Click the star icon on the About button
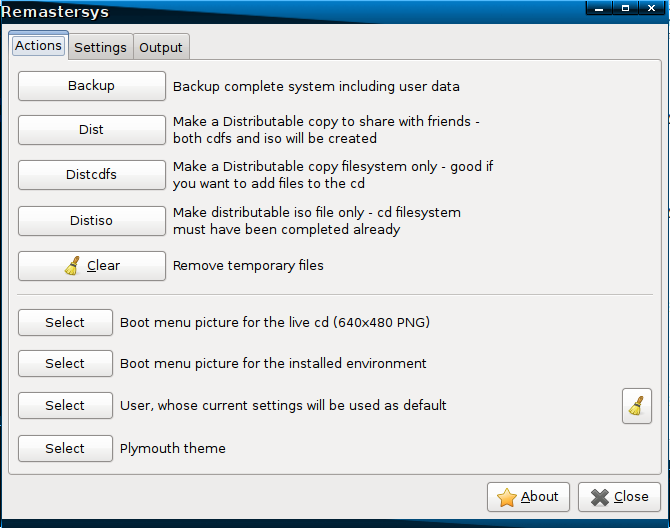This screenshot has height=528, width=670. coord(507,497)
